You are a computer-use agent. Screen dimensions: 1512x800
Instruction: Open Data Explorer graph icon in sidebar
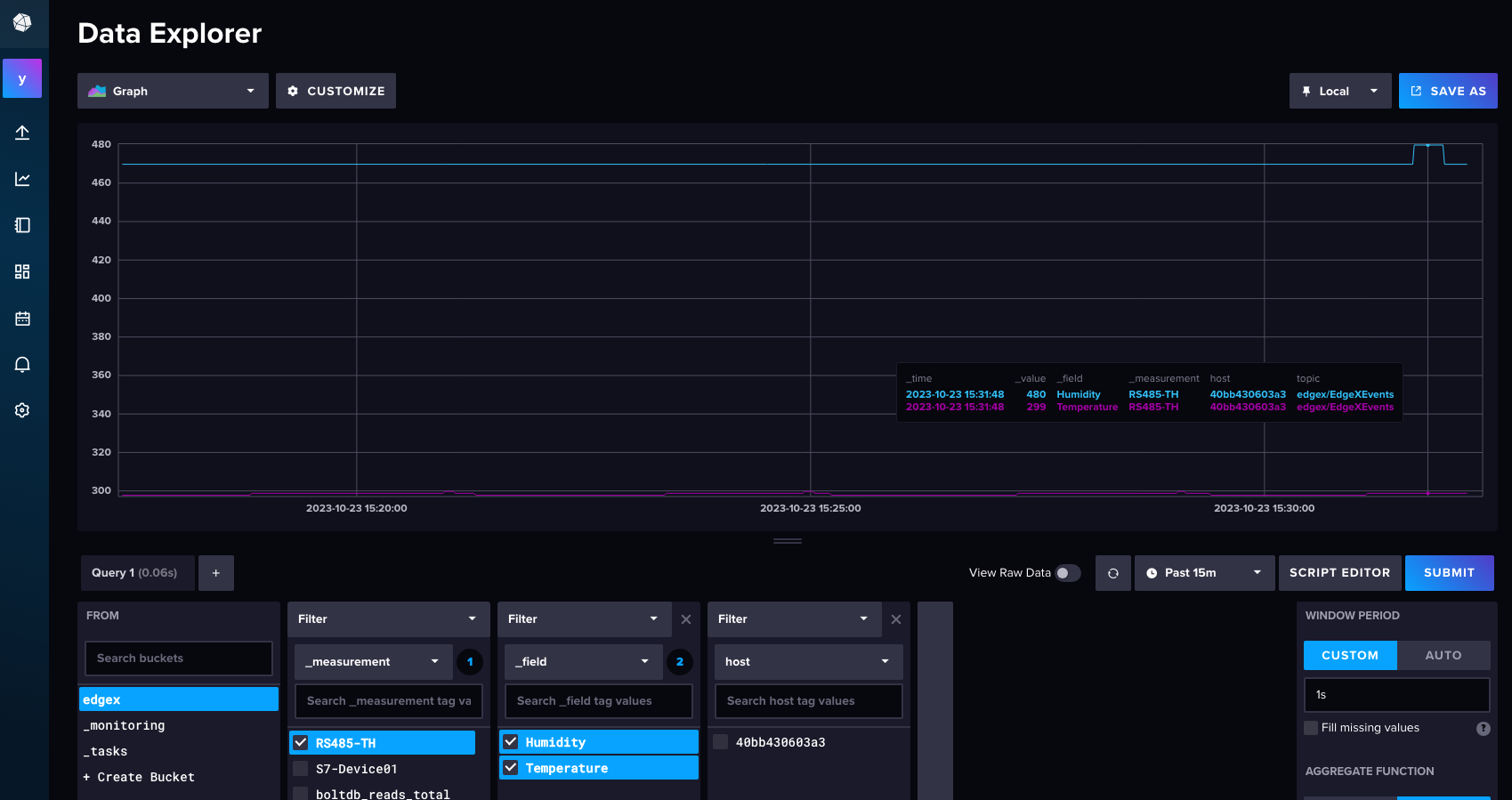coord(22,179)
